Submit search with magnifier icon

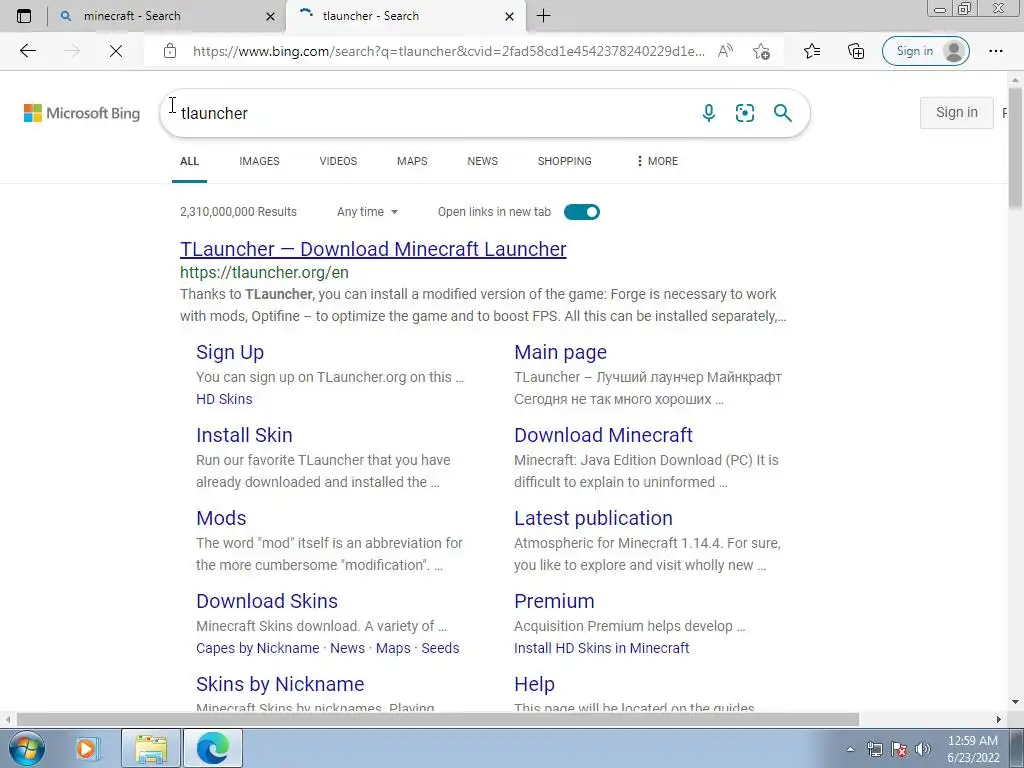tap(782, 113)
